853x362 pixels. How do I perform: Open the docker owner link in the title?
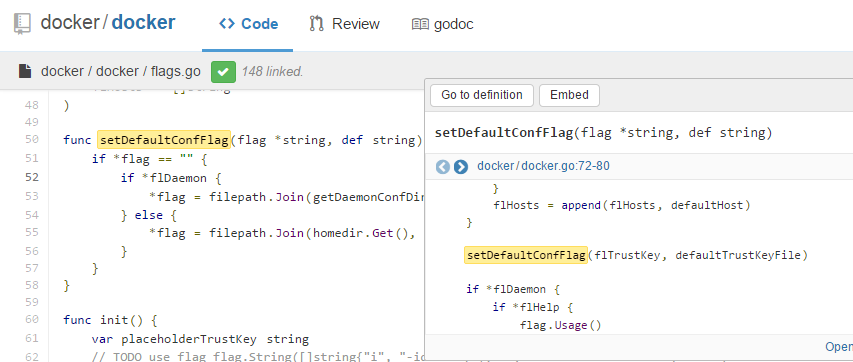tap(70, 23)
